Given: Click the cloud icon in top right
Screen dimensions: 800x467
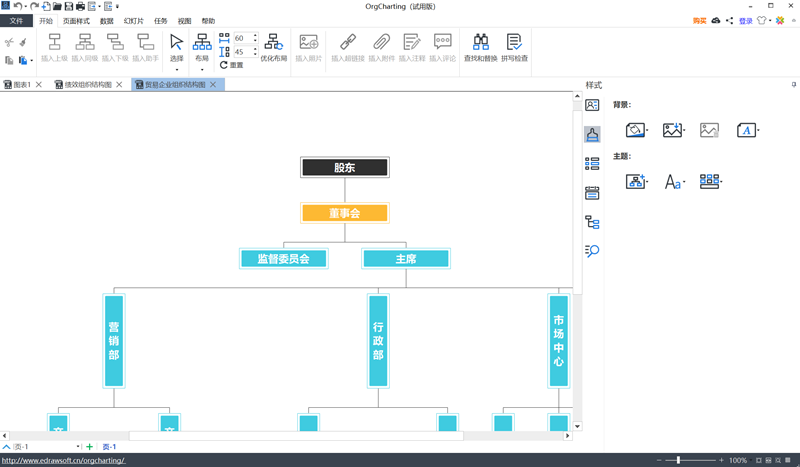Looking at the screenshot, I should [x=716, y=20].
